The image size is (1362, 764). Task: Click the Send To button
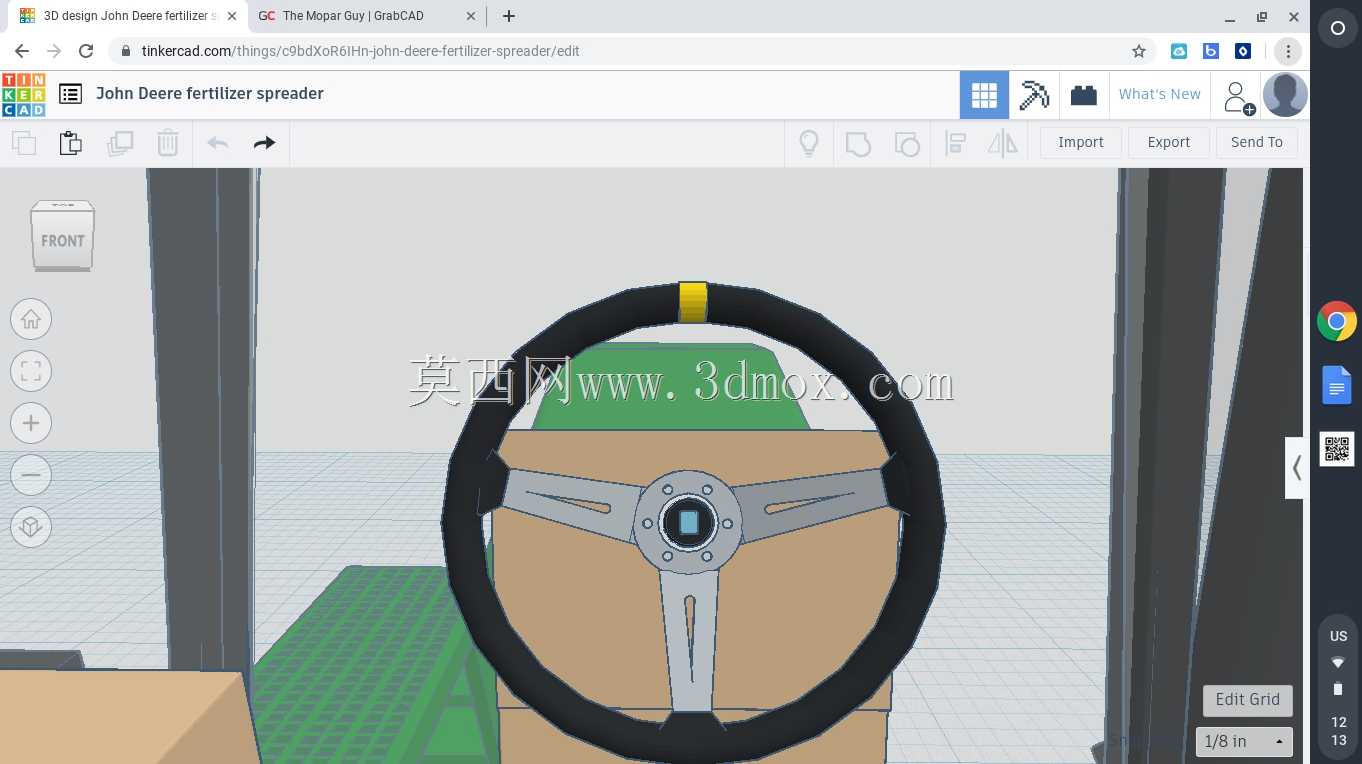point(1257,142)
